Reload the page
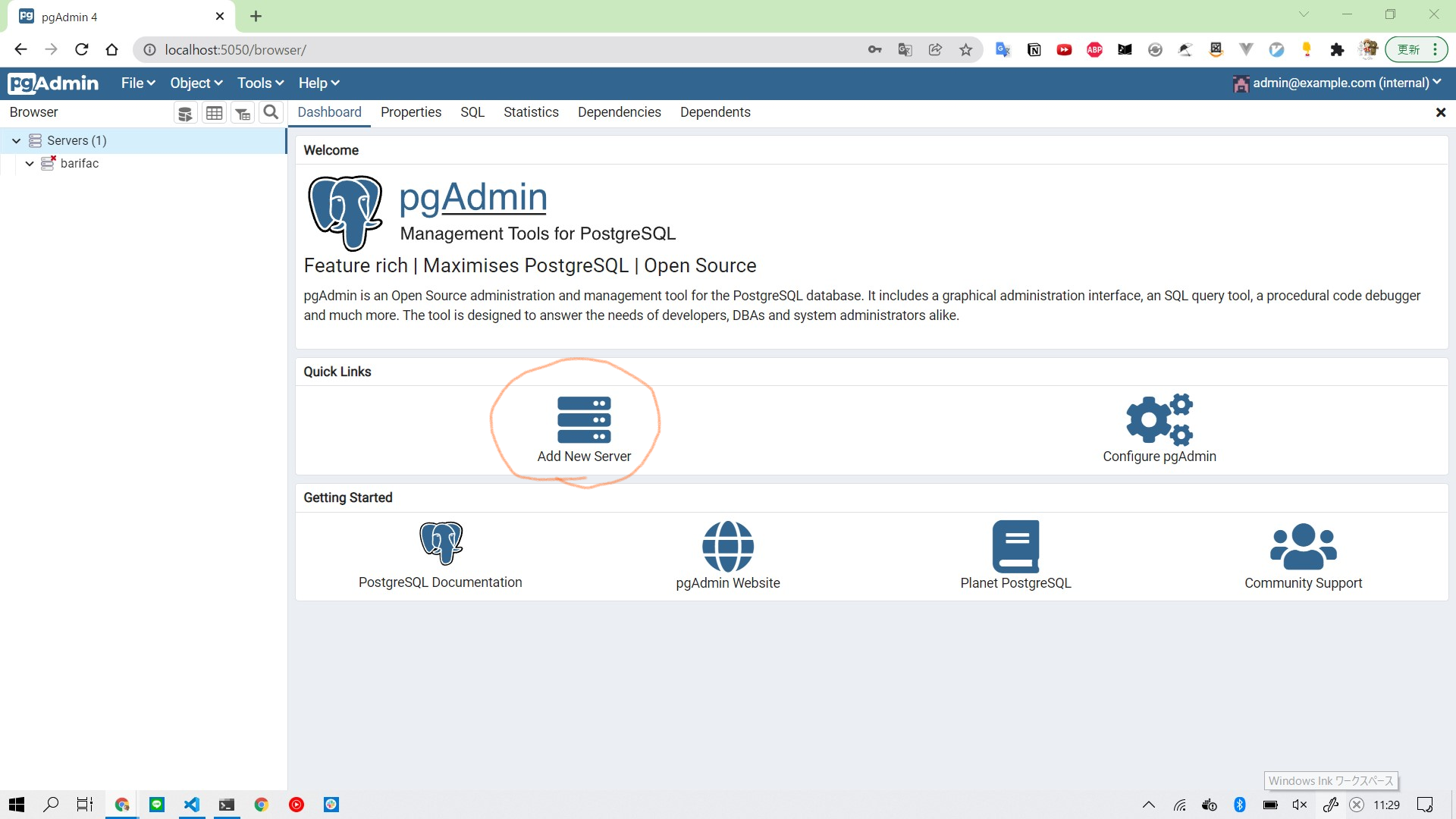The image size is (1456, 819). click(x=81, y=50)
